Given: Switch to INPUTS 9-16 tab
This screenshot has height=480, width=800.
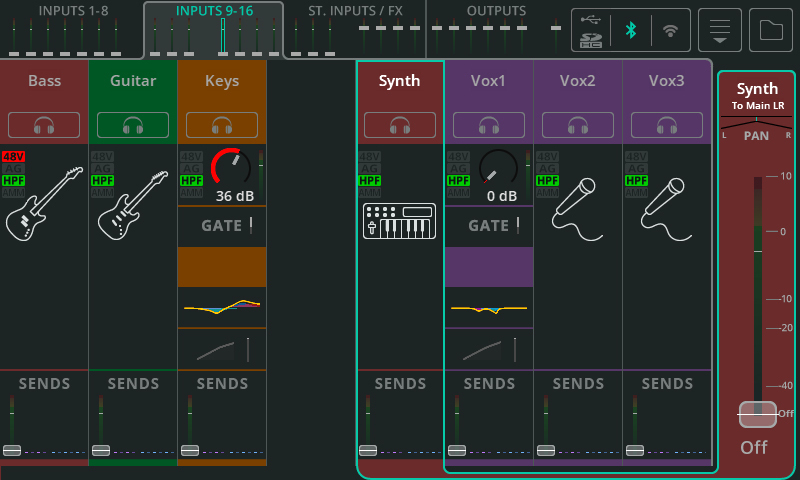Looking at the screenshot, I should click(214, 30).
